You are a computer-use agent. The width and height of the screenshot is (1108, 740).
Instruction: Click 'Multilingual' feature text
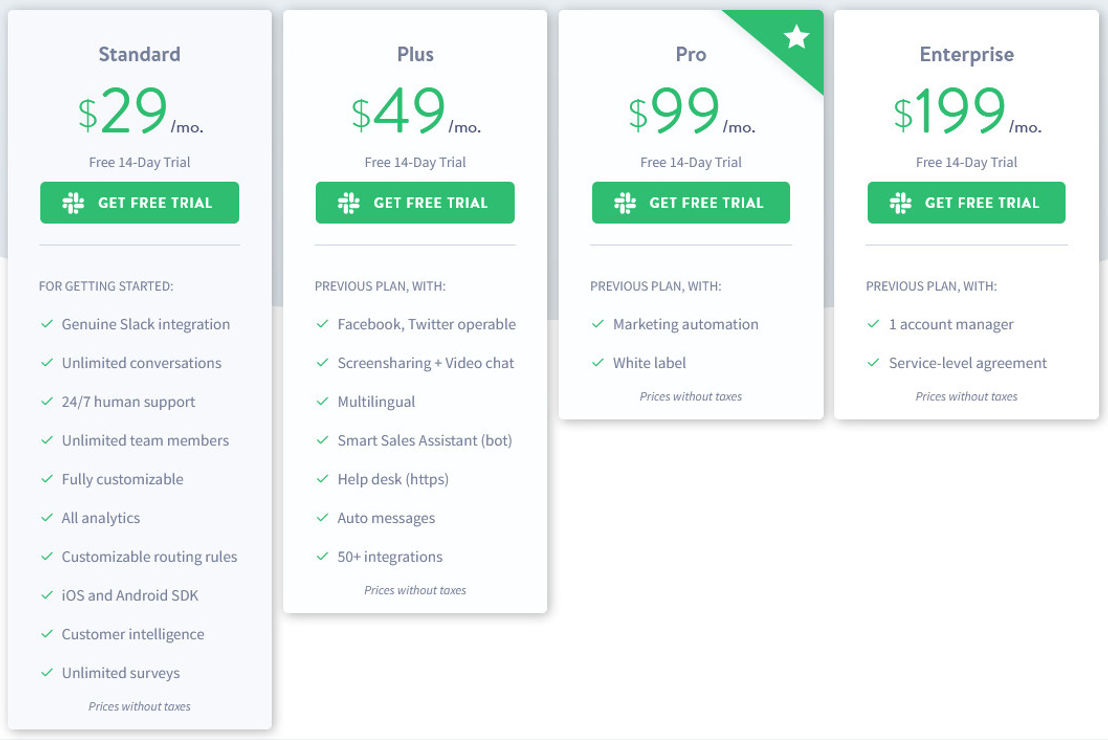[376, 401]
